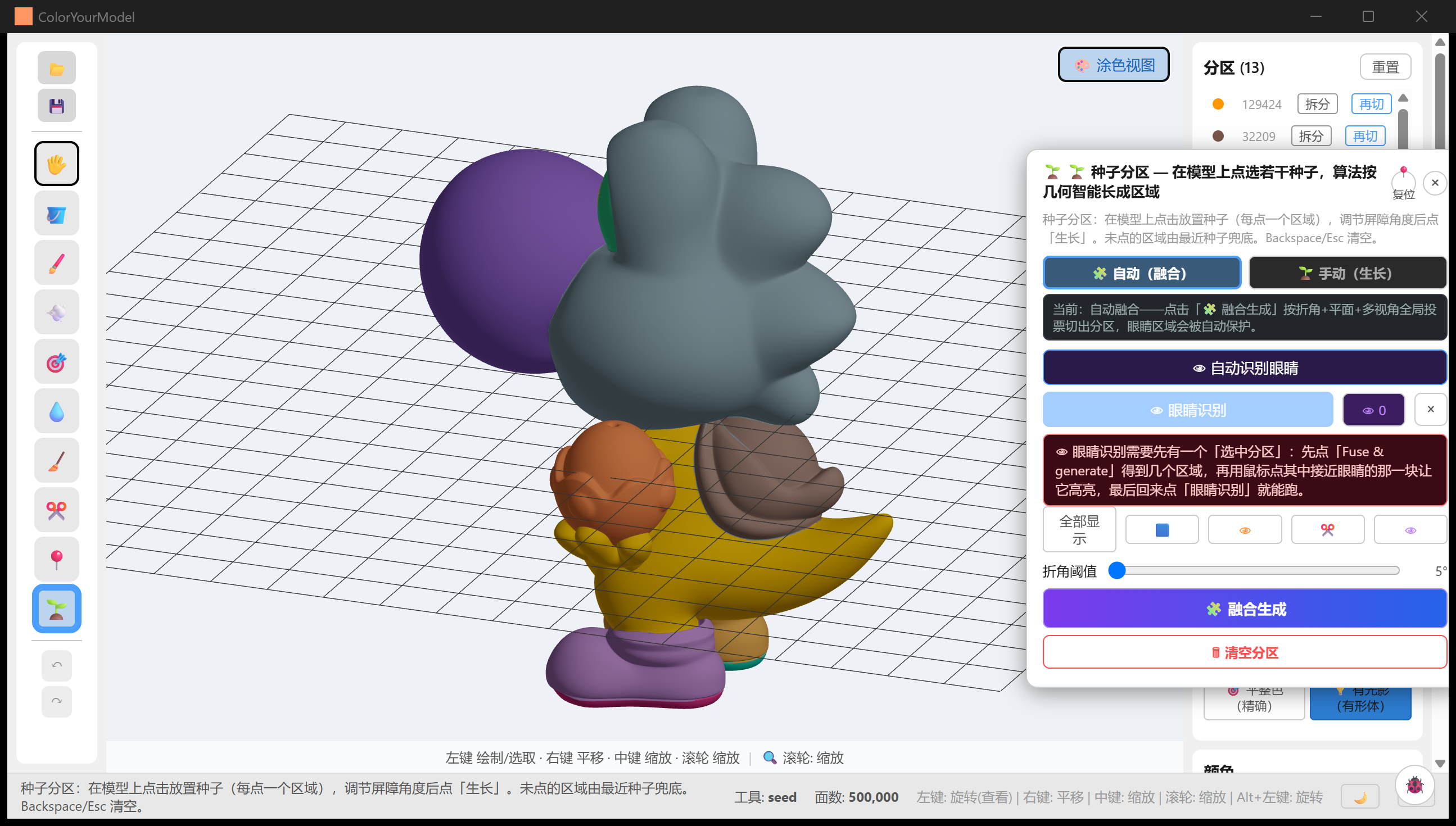Select the paintbrush tool
The width and height of the screenshot is (1456, 826).
pyautogui.click(x=56, y=263)
